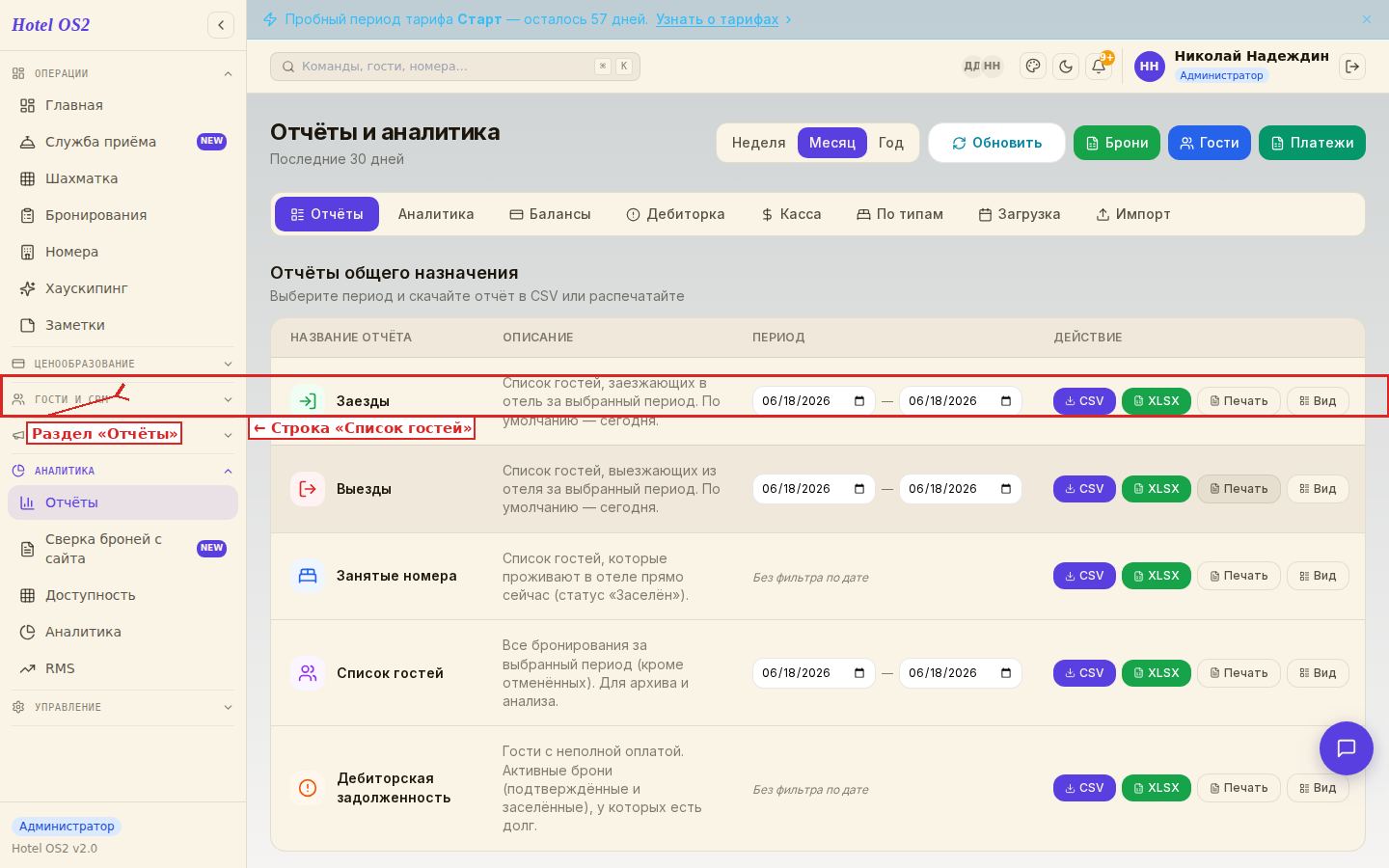Select the Год period
The image size is (1389, 868).
click(x=891, y=143)
